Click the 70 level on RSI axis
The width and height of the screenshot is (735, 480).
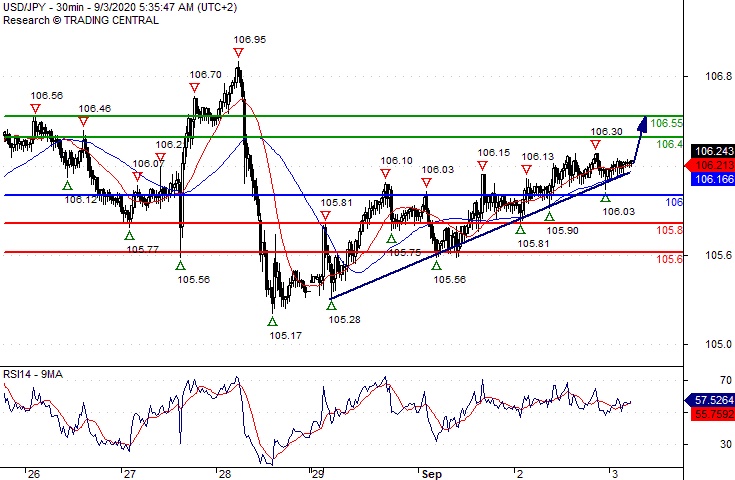[x=726, y=380]
